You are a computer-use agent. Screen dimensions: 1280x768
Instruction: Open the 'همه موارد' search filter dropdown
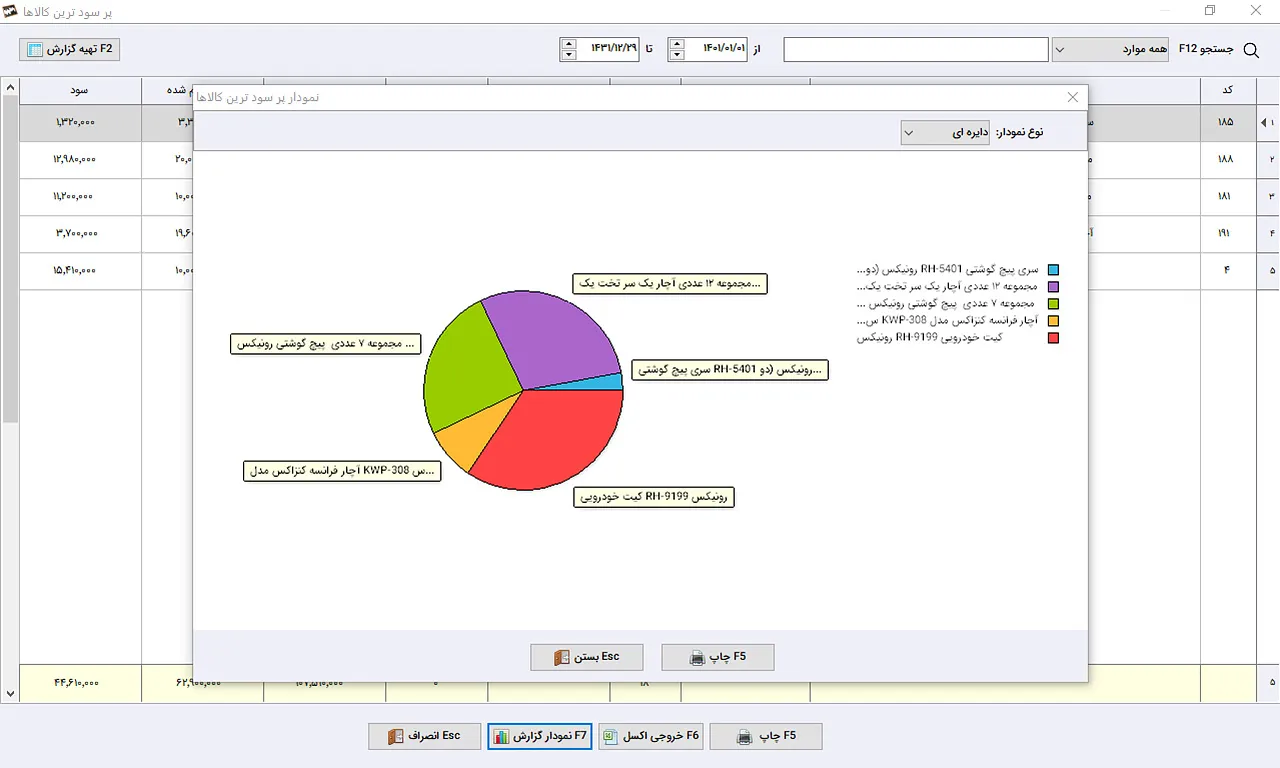pyautogui.click(x=1110, y=49)
